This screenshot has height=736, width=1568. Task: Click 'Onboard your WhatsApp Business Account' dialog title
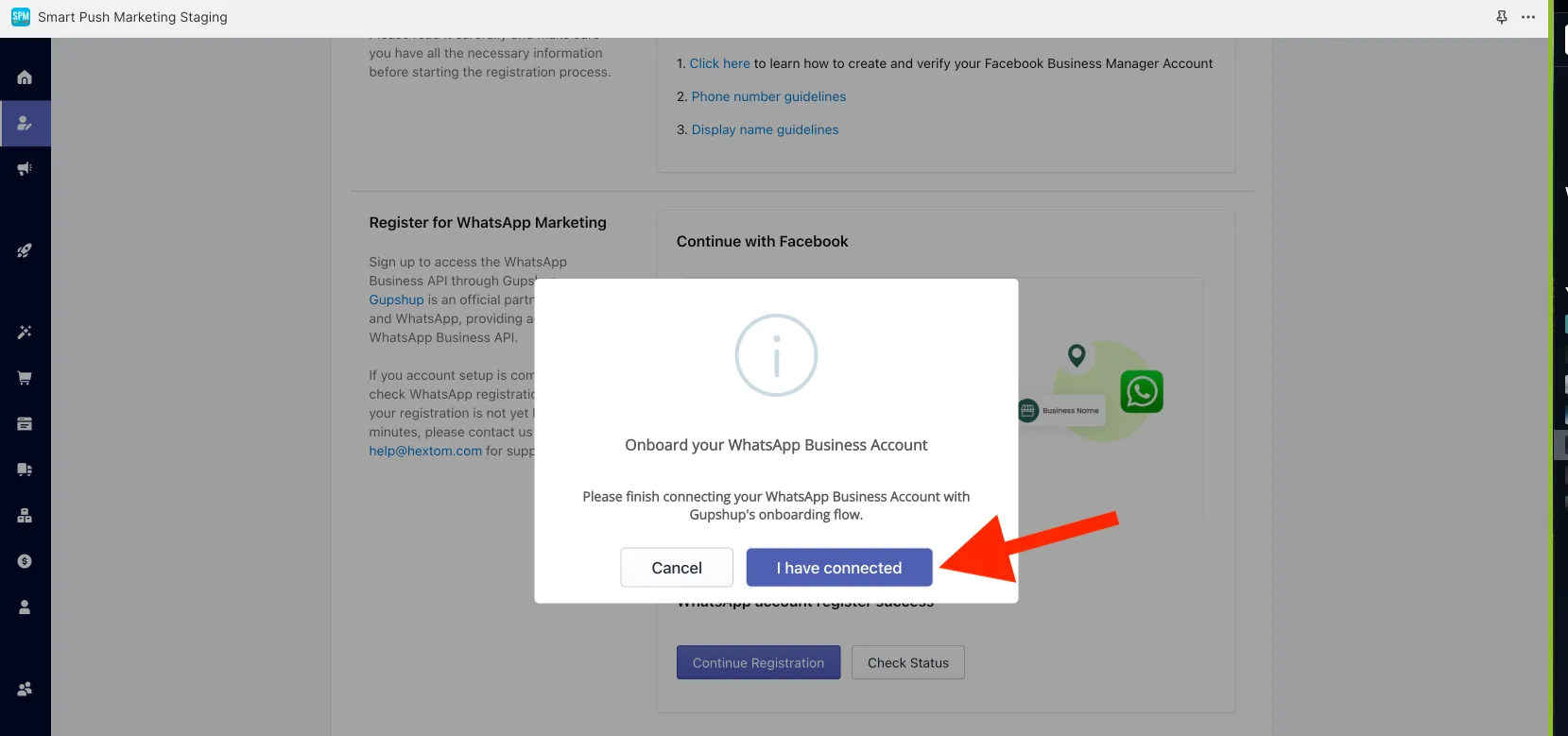click(776, 445)
